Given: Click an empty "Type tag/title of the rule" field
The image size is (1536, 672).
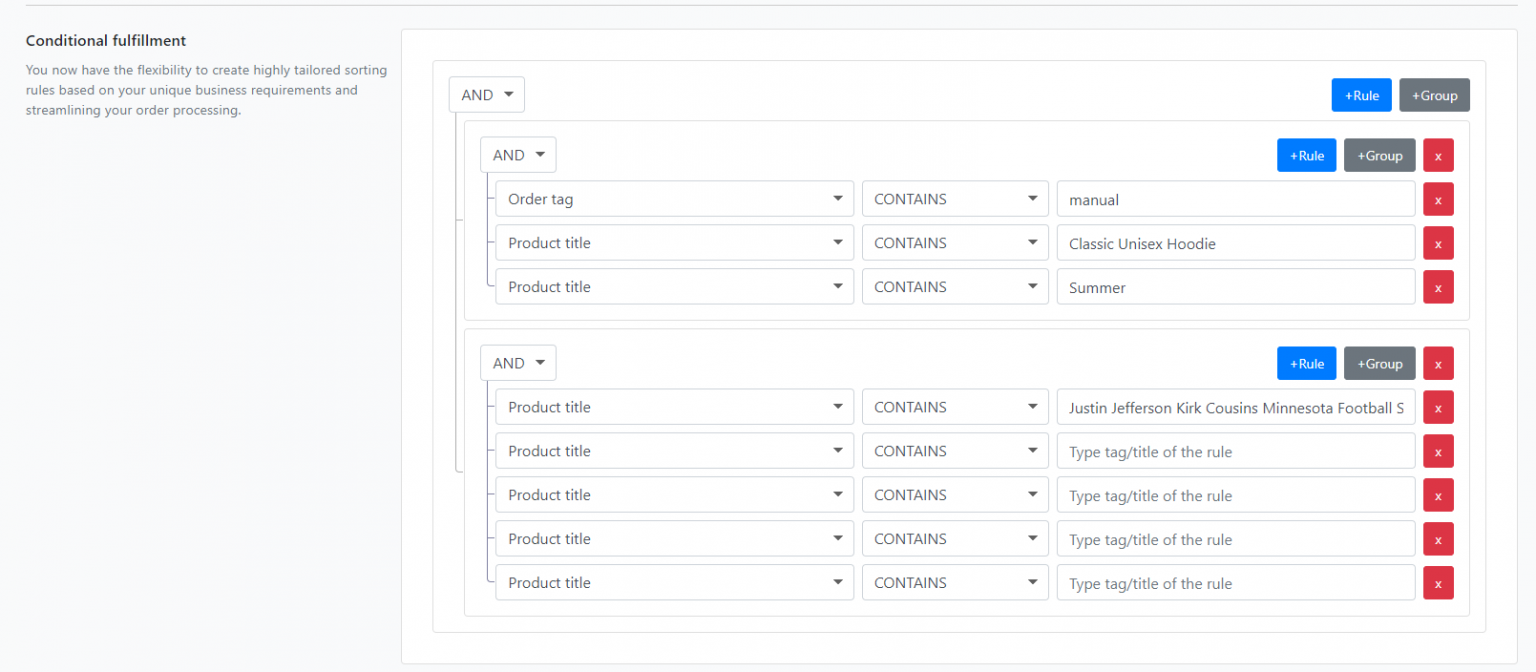Looking at the screenshot, I should [x=1235, y=451].
